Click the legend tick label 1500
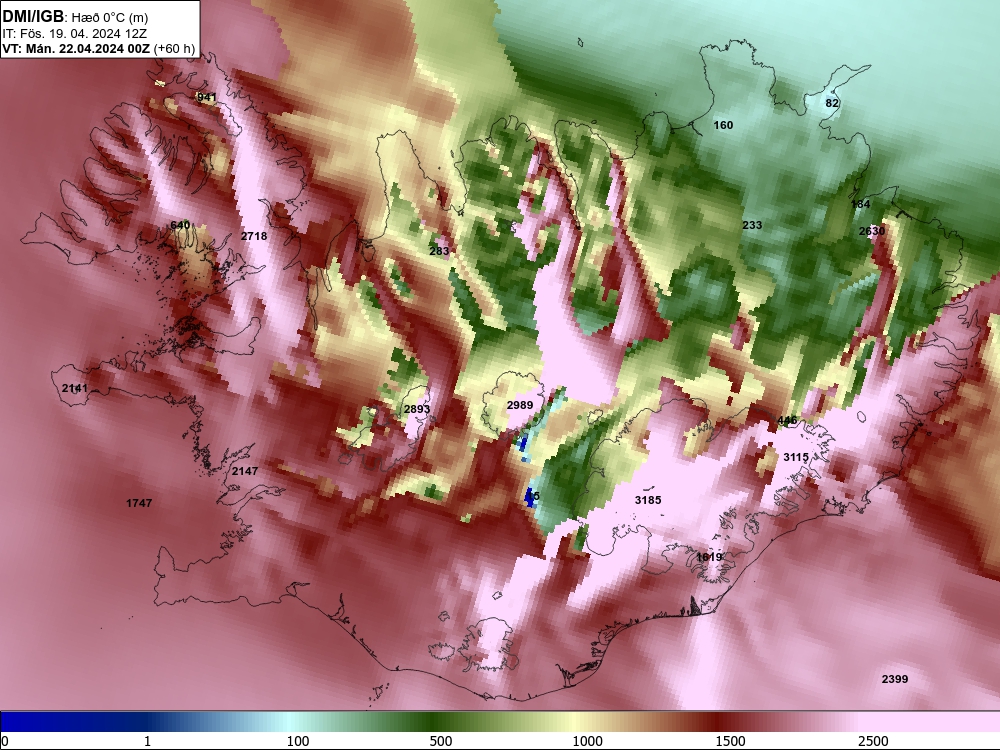This screenshot has width=1000, height=750. click(730, 741)
